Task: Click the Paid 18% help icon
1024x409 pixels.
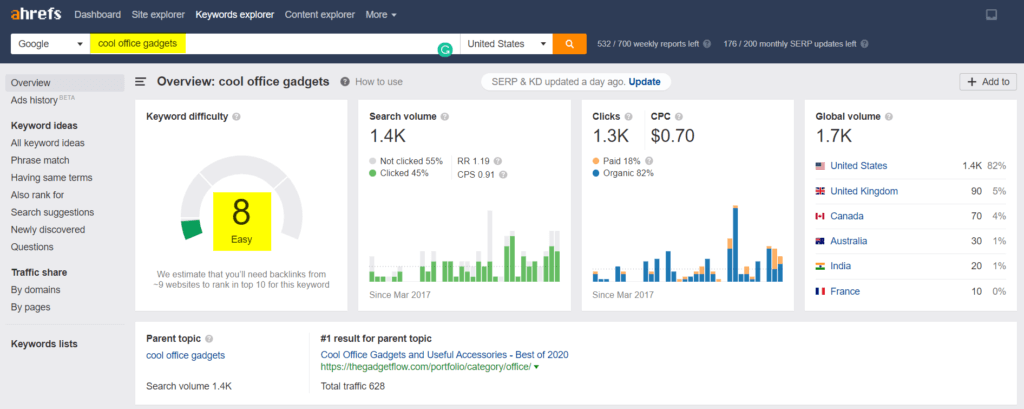Action: coord(649,161)
